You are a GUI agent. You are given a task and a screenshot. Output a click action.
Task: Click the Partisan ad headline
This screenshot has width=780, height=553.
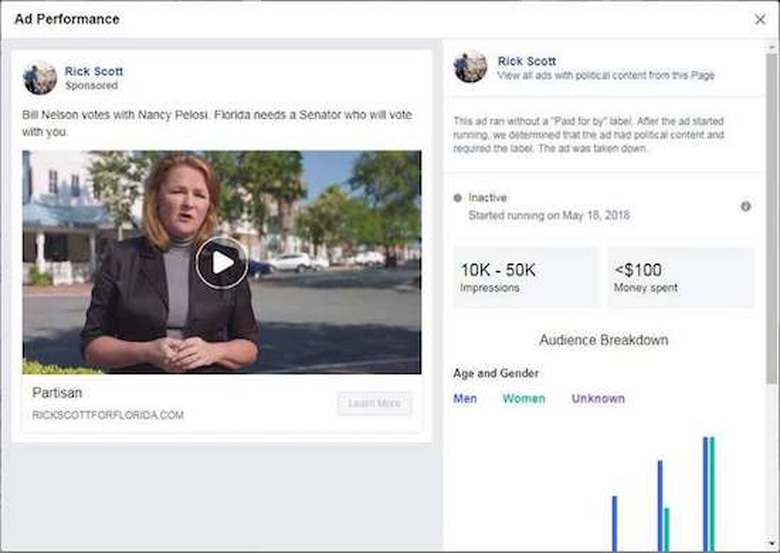[57, 393]
